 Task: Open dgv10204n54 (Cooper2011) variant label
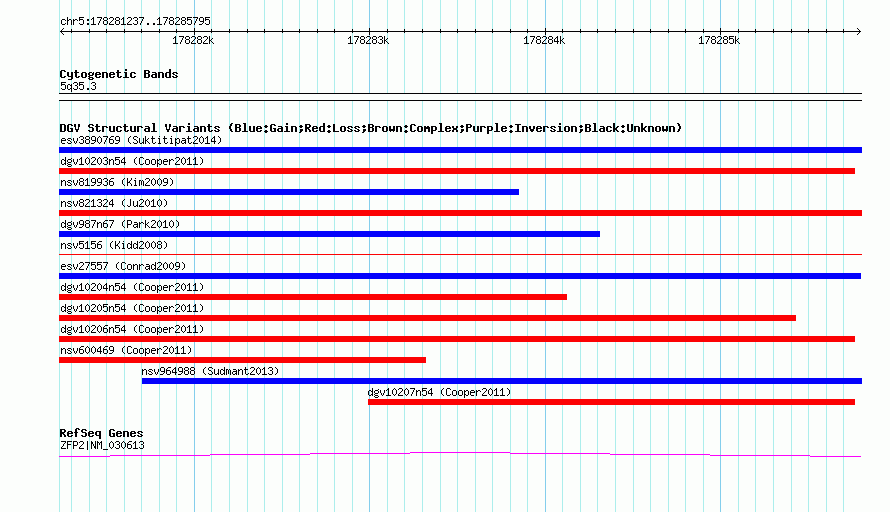point(132,287)
